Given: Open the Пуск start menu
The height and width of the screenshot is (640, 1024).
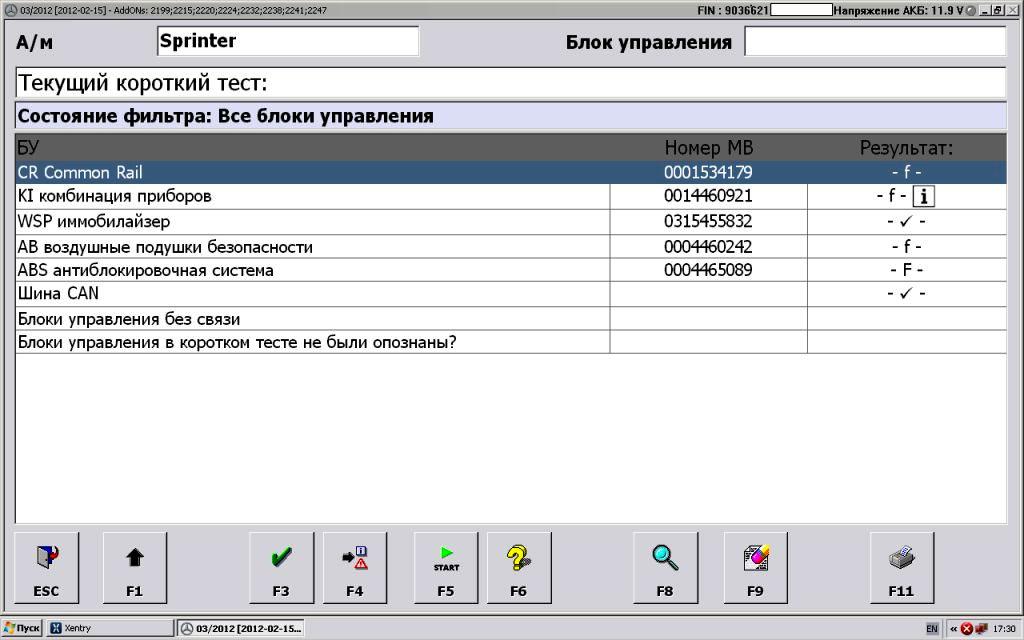Looking at the screenshot, I should click(22, 628).
